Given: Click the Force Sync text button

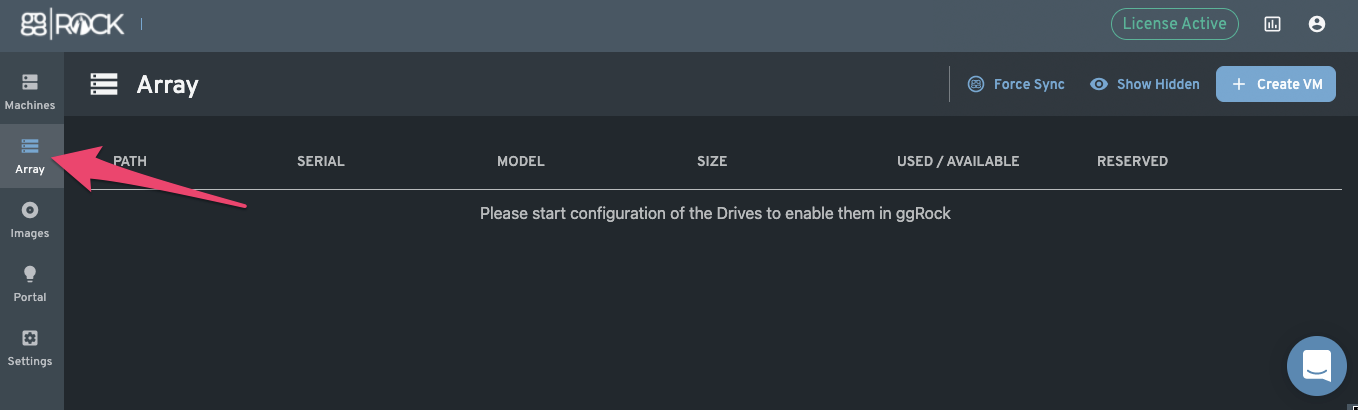Looking at the screenshot, I should pyautogui.click(x=1029, y=84).
